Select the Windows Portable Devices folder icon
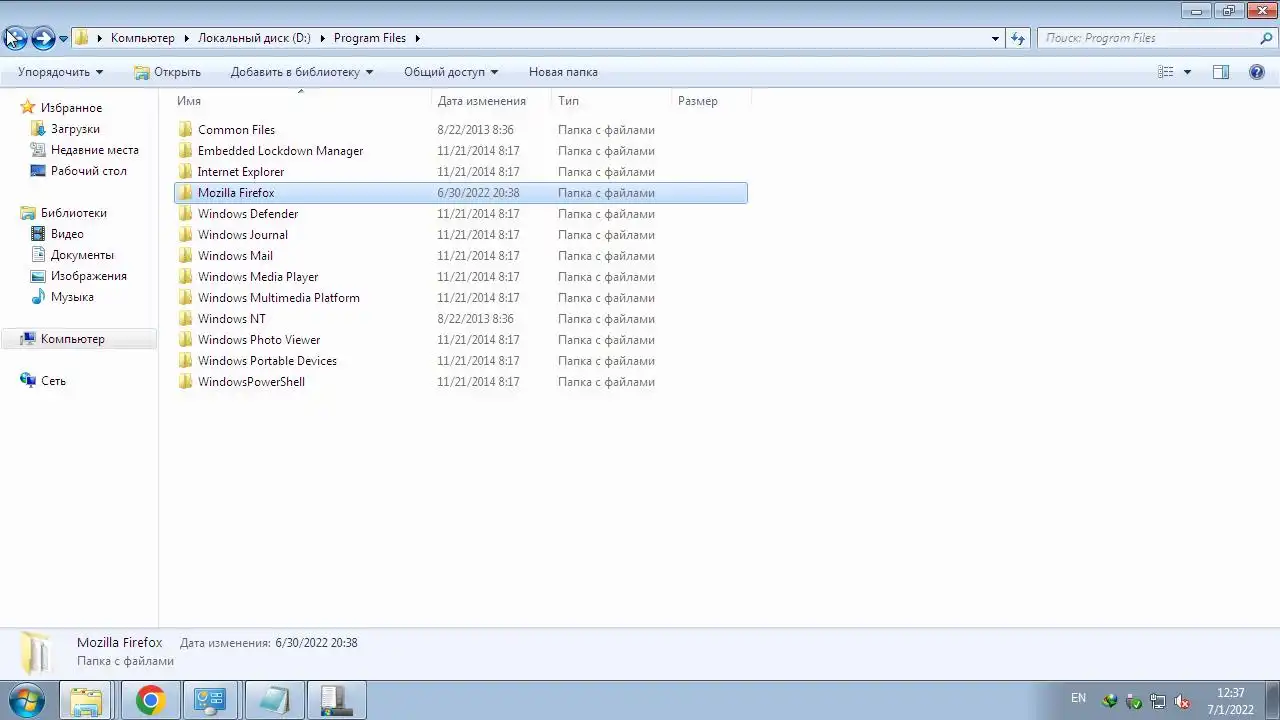 (x=185, y=361)
